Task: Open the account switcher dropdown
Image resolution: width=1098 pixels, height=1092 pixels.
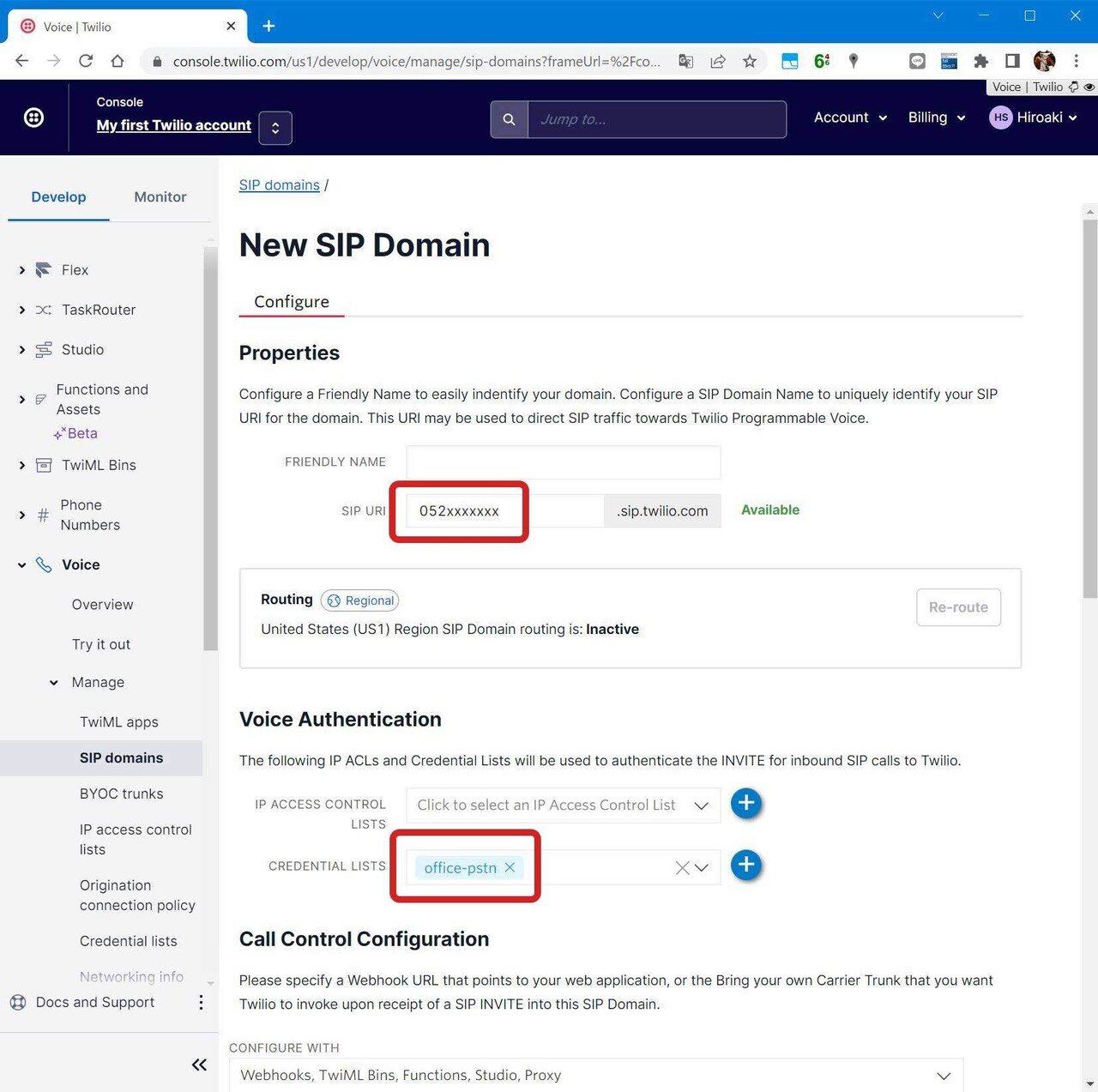Action: pos(275,128)
